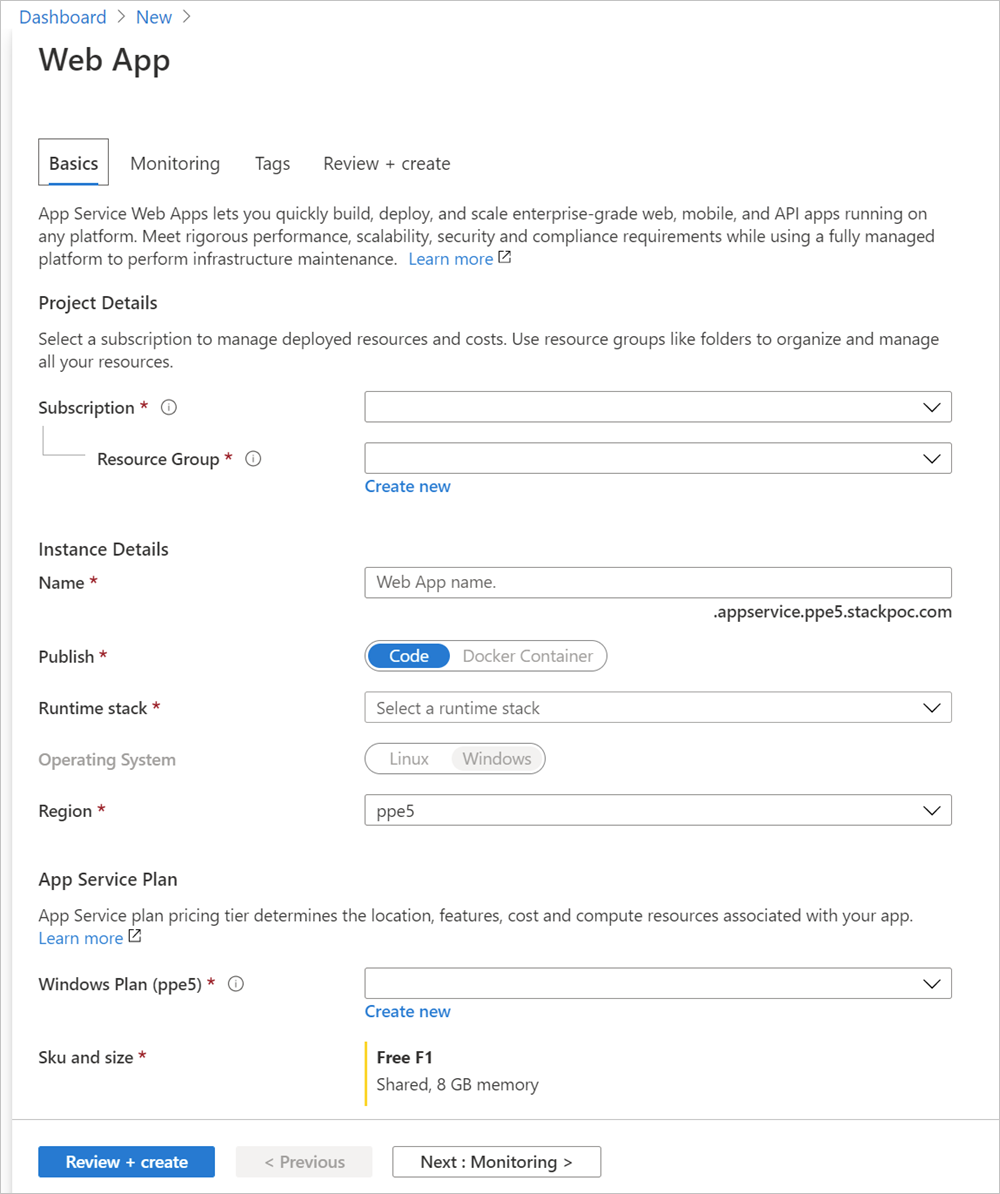The image size is (1000, 1194).
Task: Click the Subscription info icon
Action: (168, 407)
